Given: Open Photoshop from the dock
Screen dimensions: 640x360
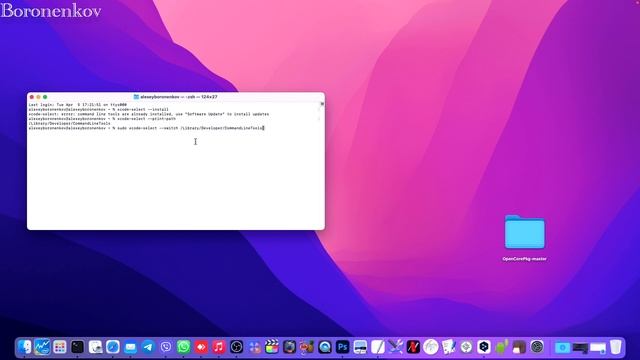Looking at the screenshot, I should [x=342, y=347].
